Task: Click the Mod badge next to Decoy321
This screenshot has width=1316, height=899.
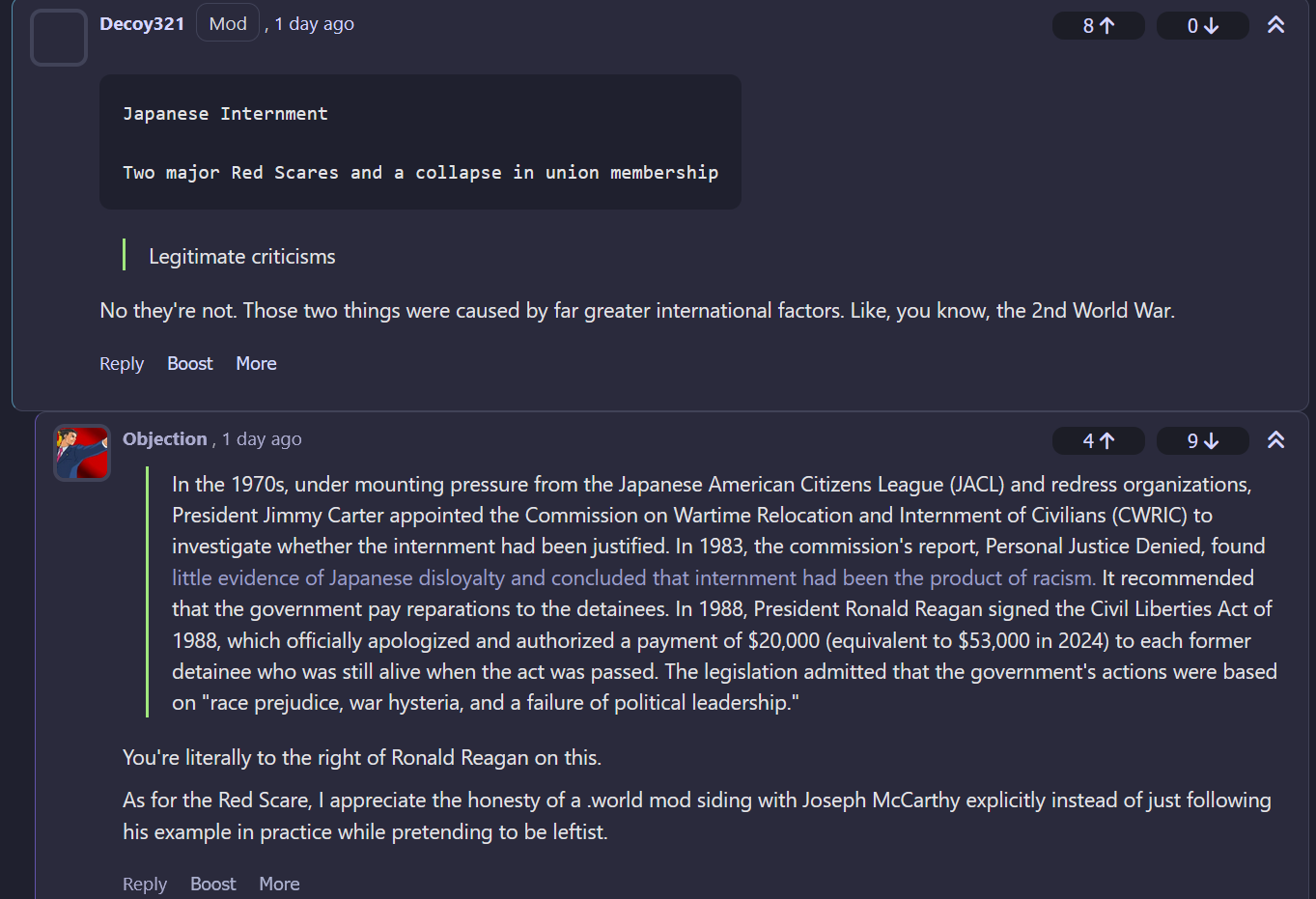Action: click(x=228, y=24)
